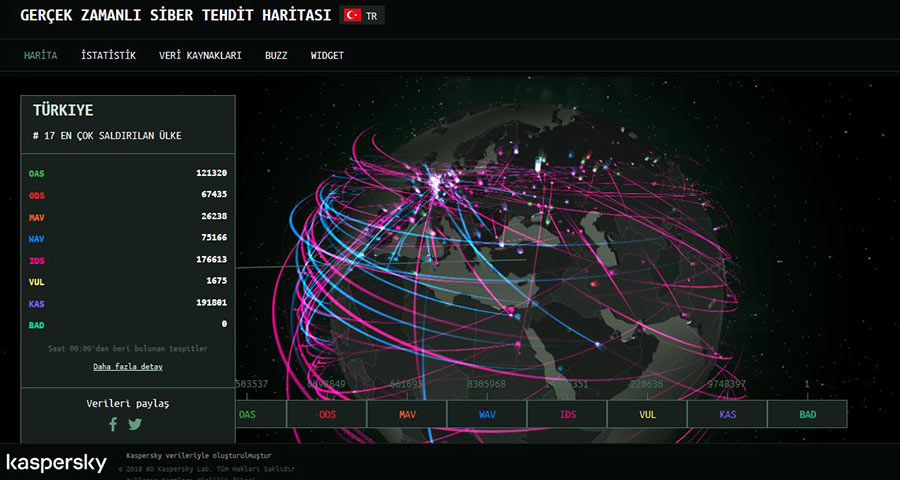Toggle the WAV filter button on the bottom bar
Screen dimensions: 900x480
[x=487, y=414]
